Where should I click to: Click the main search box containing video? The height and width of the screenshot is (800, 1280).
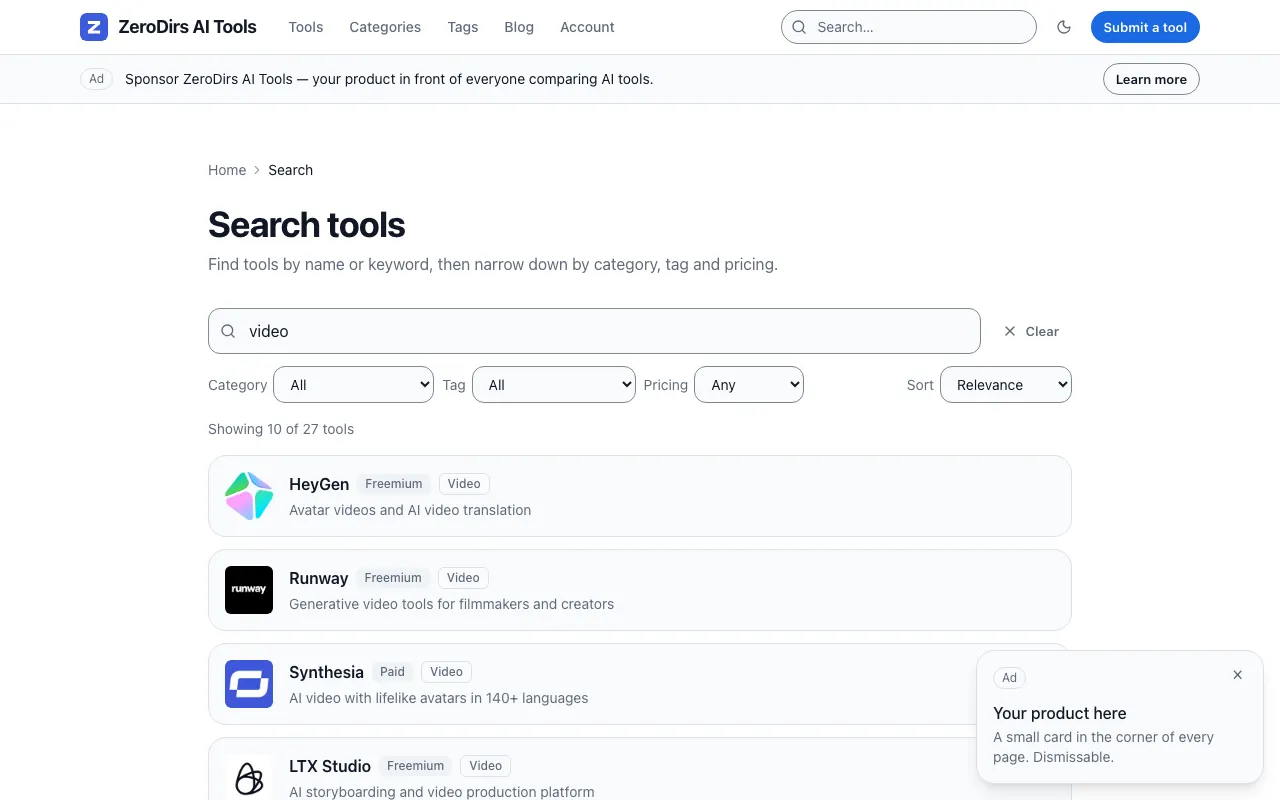click(594, 331)
